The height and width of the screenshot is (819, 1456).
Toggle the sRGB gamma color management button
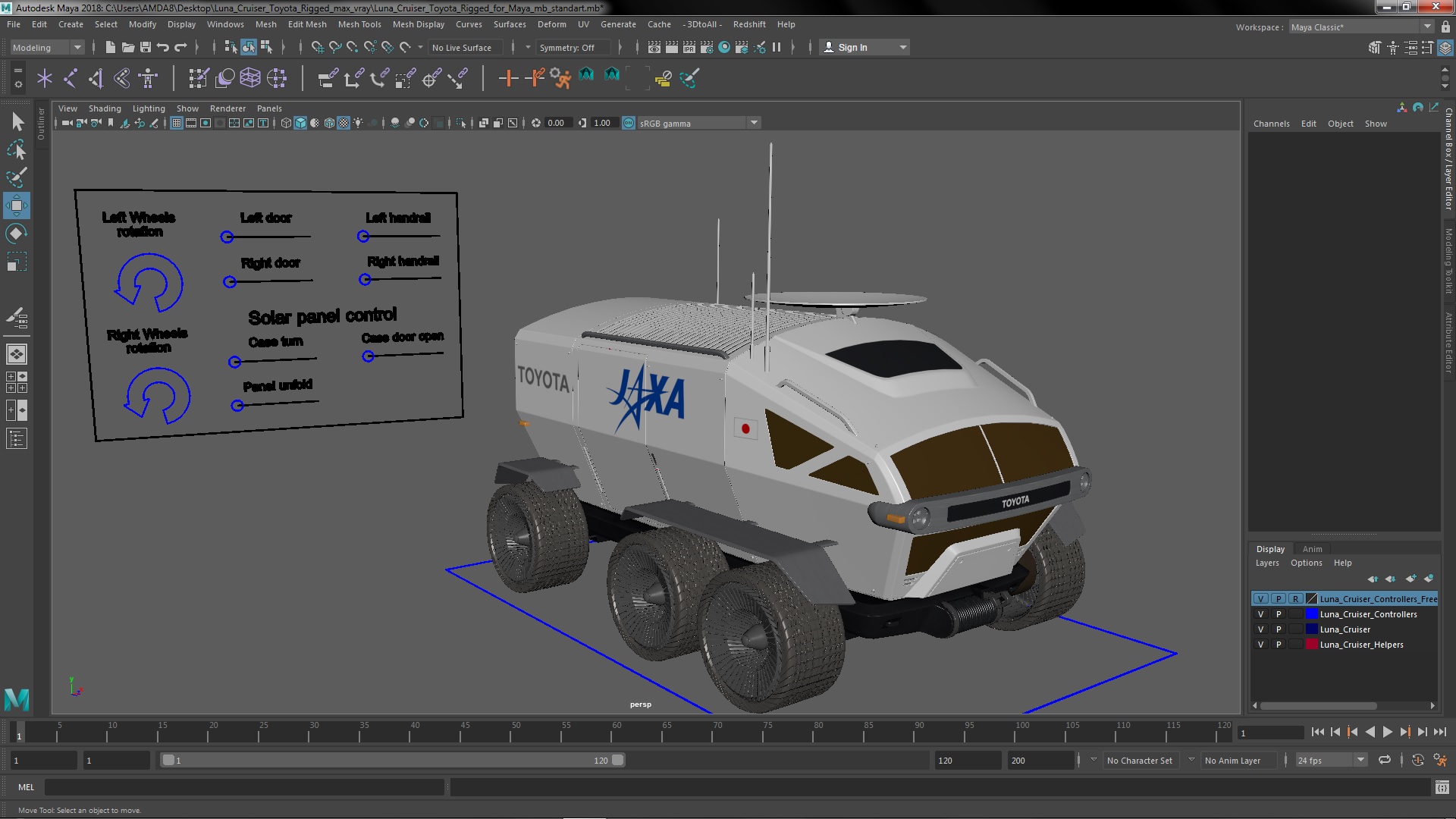click(x=629, y=123)
